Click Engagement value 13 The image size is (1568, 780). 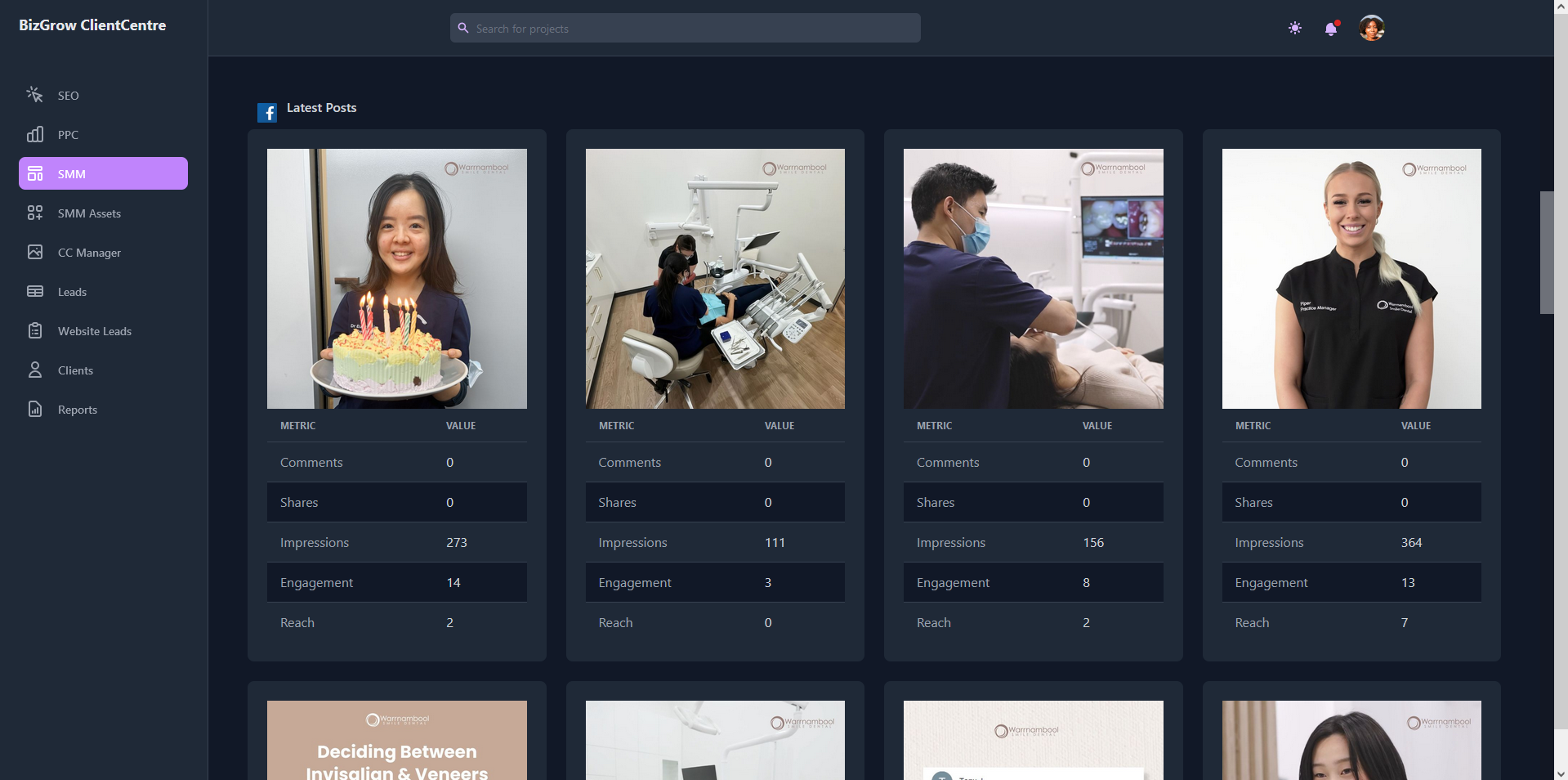click(1408, 582)
